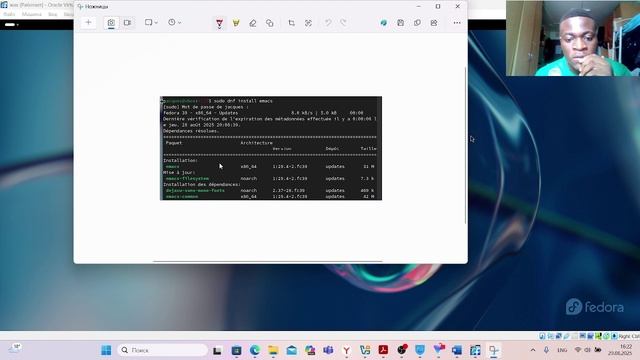Start a new snip with the plus button
The height and width of the screenshot is (360, 640).
(x=88, y=22)
